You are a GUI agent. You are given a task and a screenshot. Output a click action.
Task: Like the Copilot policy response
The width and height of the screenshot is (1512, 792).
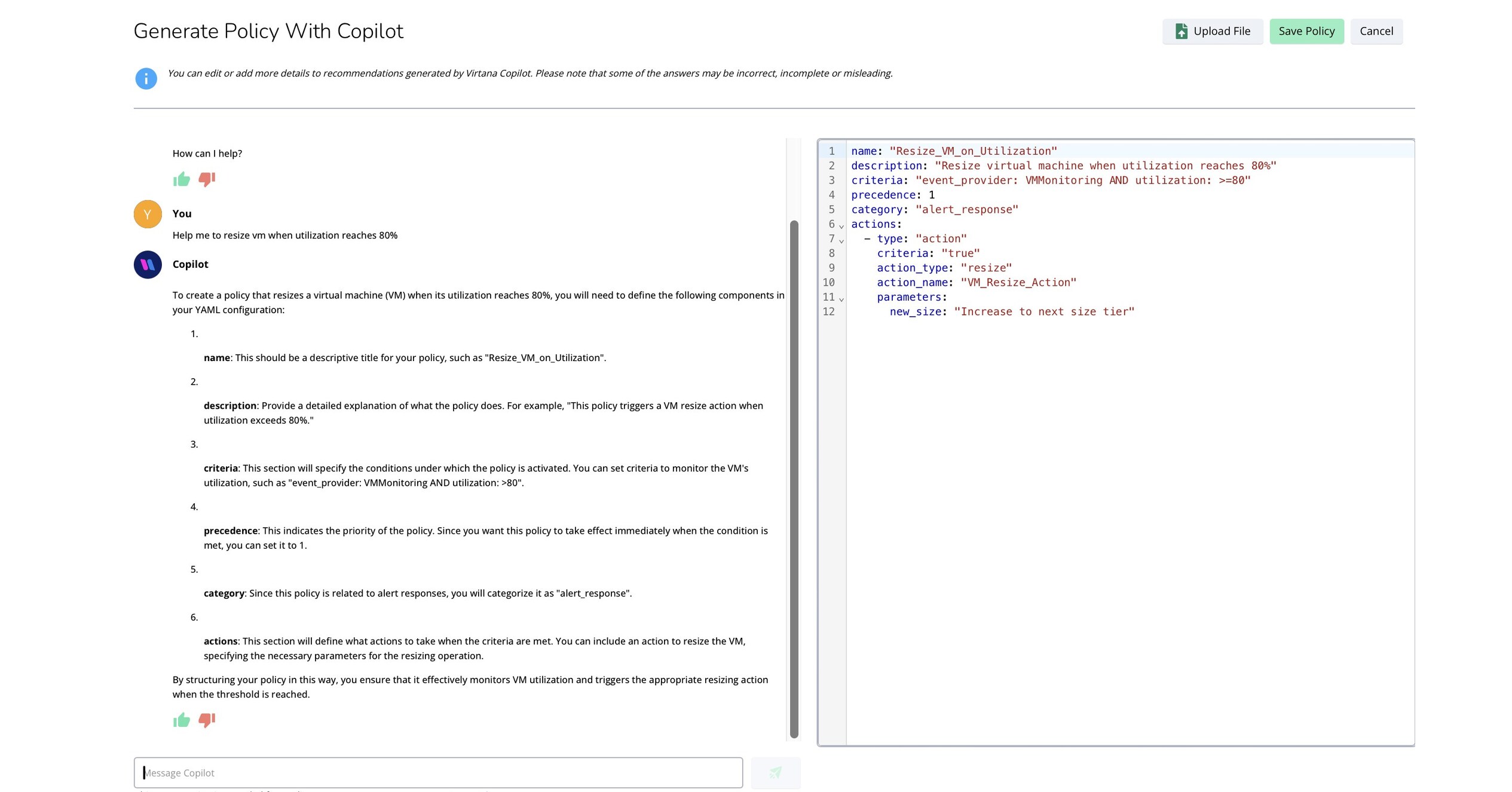click(x=181, y=720)
